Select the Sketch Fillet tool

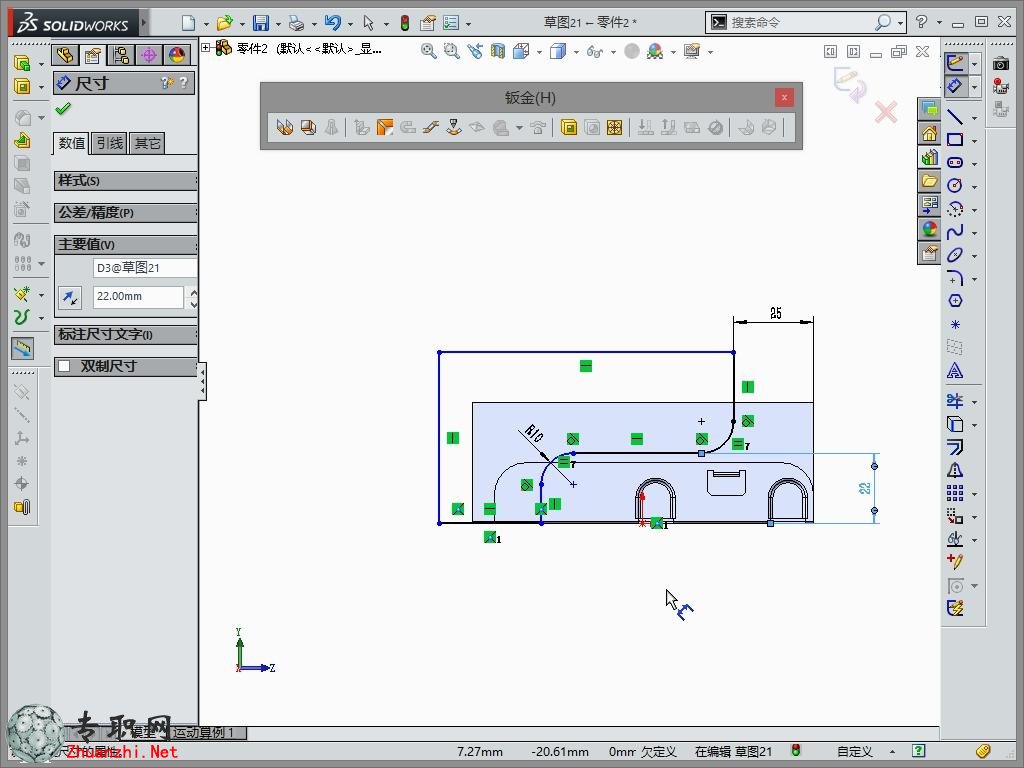(x=955, y=278)
